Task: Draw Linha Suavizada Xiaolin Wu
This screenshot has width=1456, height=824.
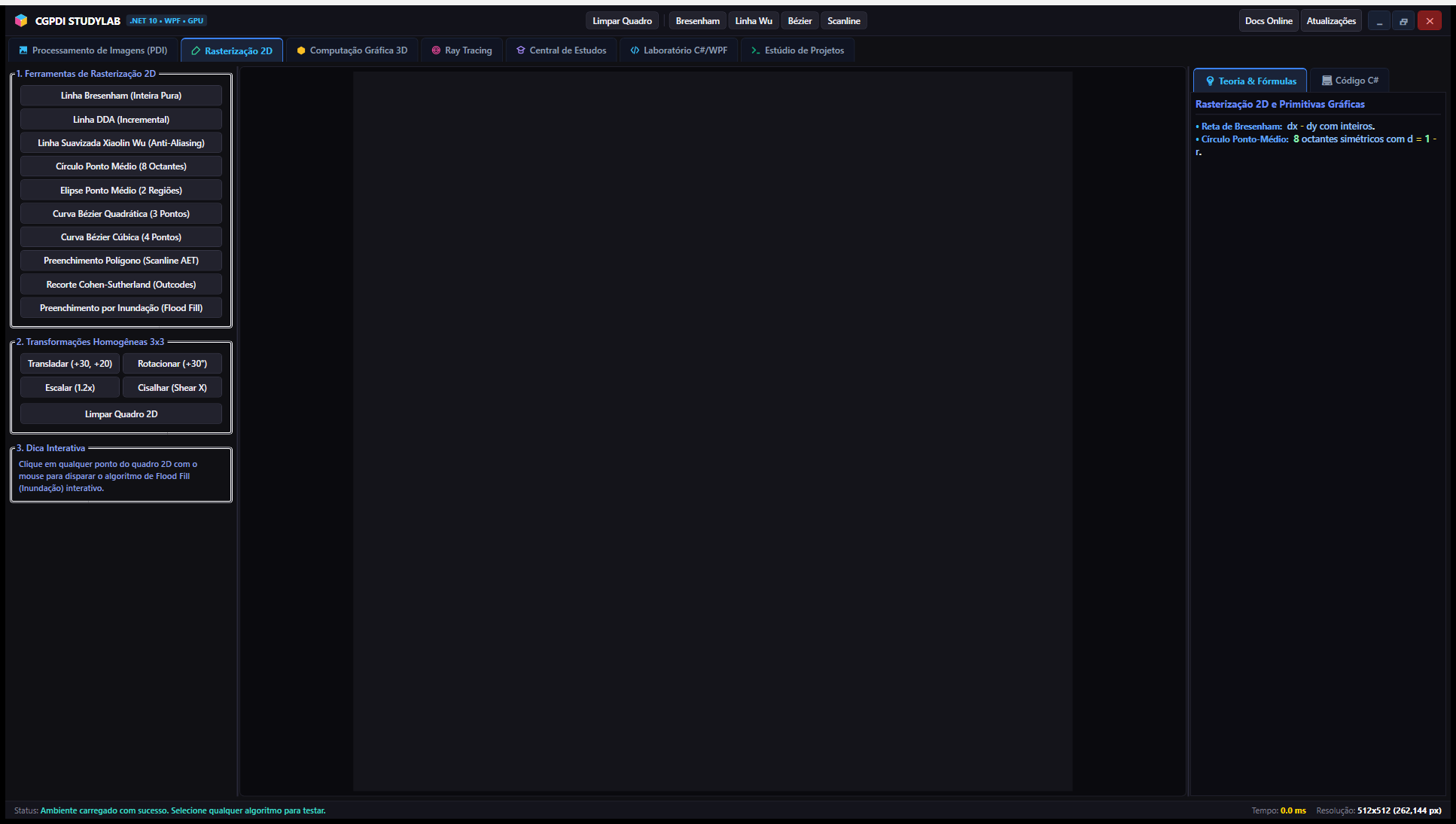Action: tap(121, 143)
